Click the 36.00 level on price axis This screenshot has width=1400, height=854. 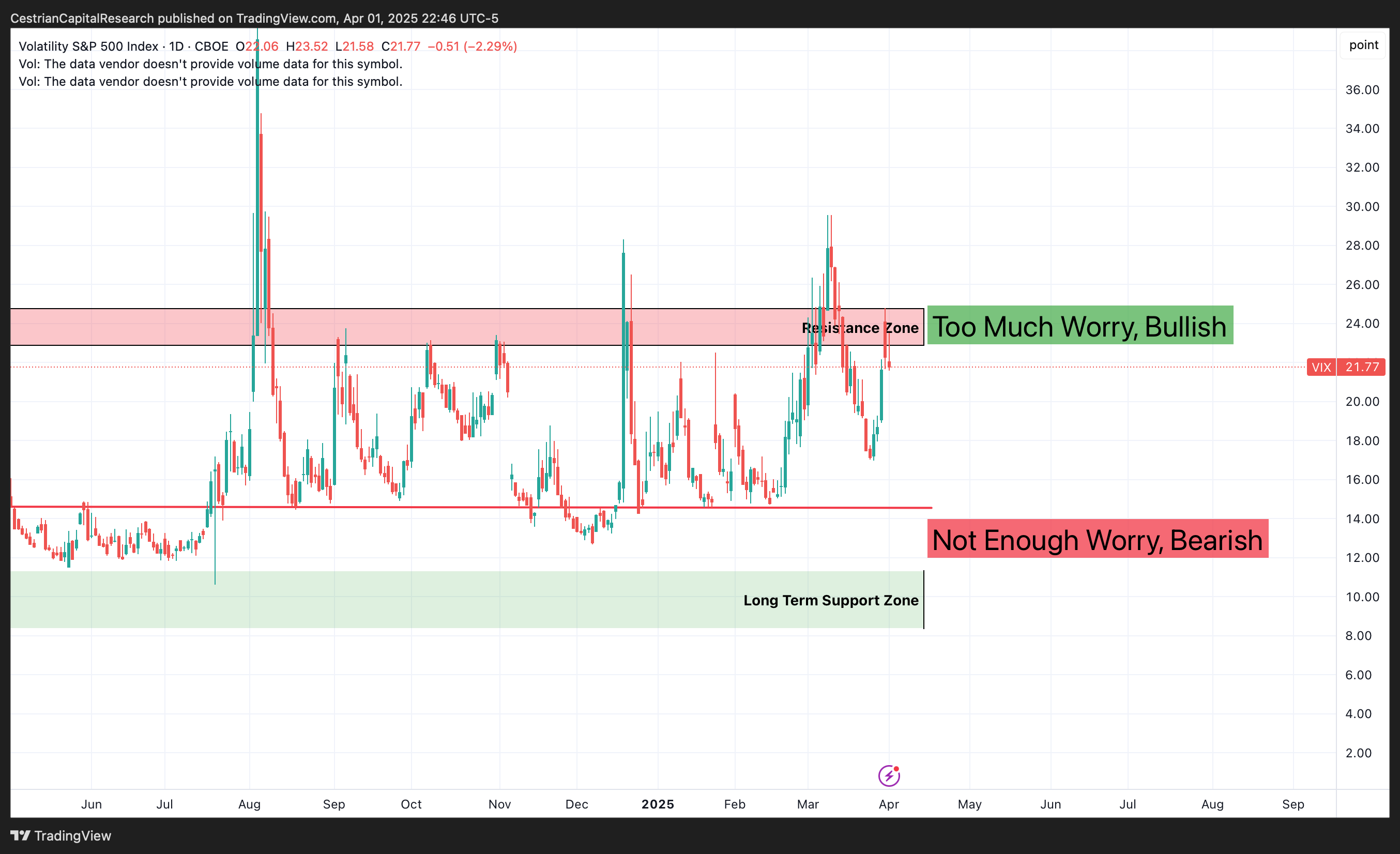click(1362, 90)
